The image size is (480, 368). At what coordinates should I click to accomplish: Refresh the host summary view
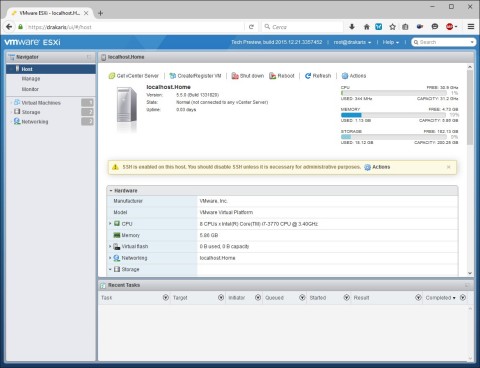click(318, 76)
